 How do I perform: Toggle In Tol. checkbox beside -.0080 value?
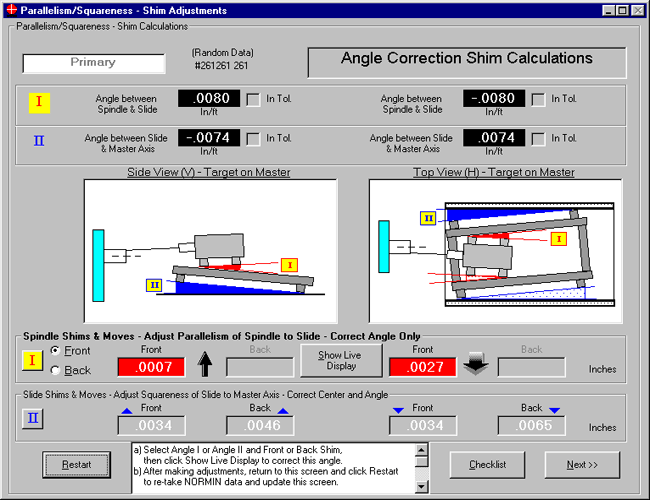pos(539,99)
